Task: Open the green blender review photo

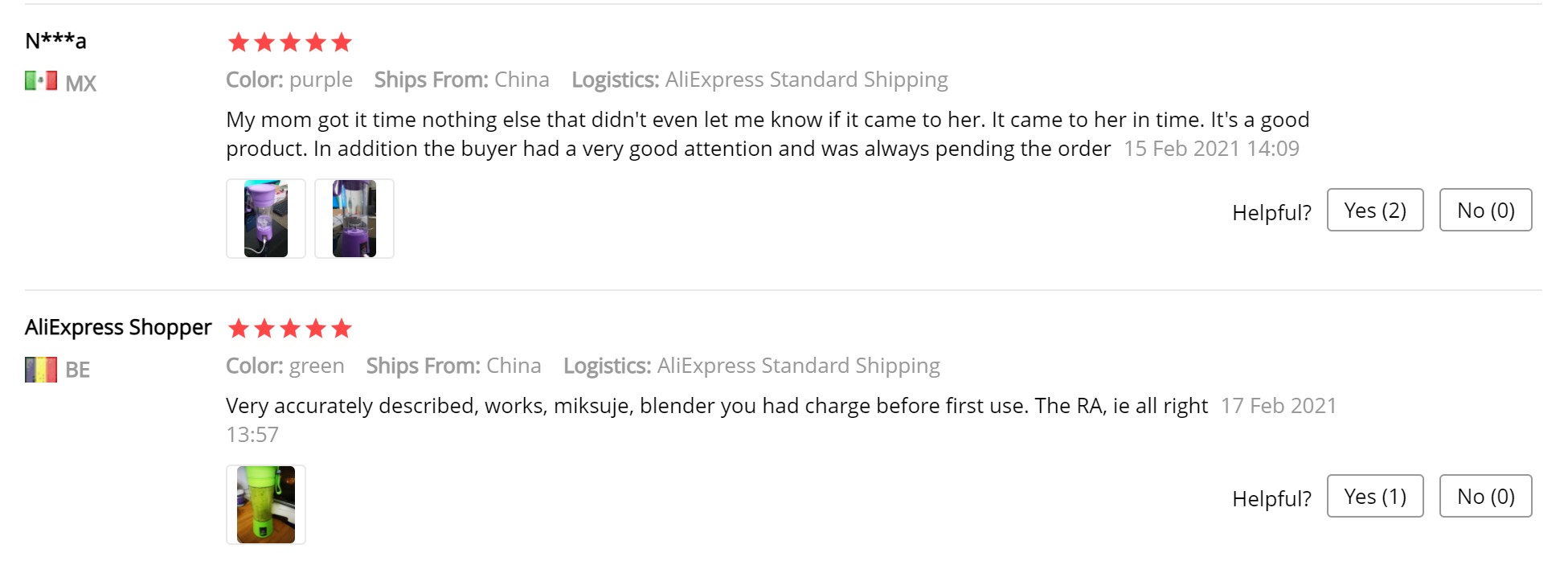Action: click(266, 505)
